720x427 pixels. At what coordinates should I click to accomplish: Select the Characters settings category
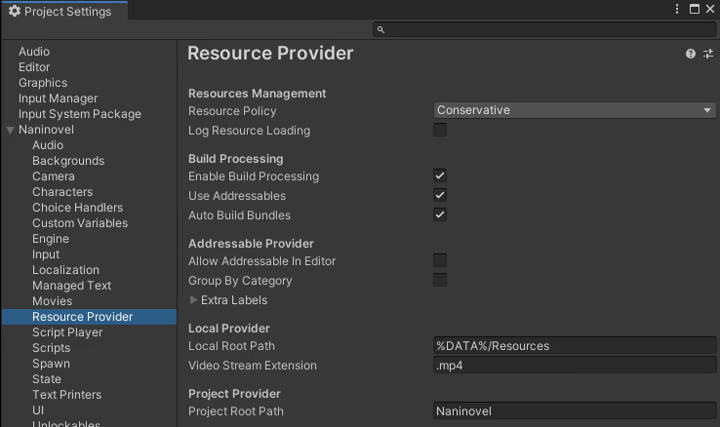tap(62, 192)
